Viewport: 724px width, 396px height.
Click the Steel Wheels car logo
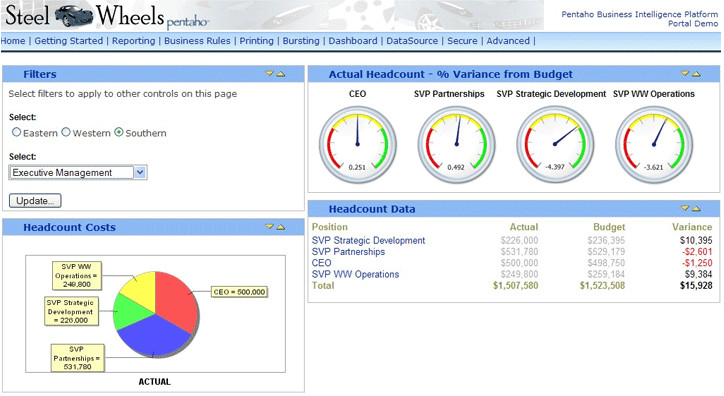point(74,16)
